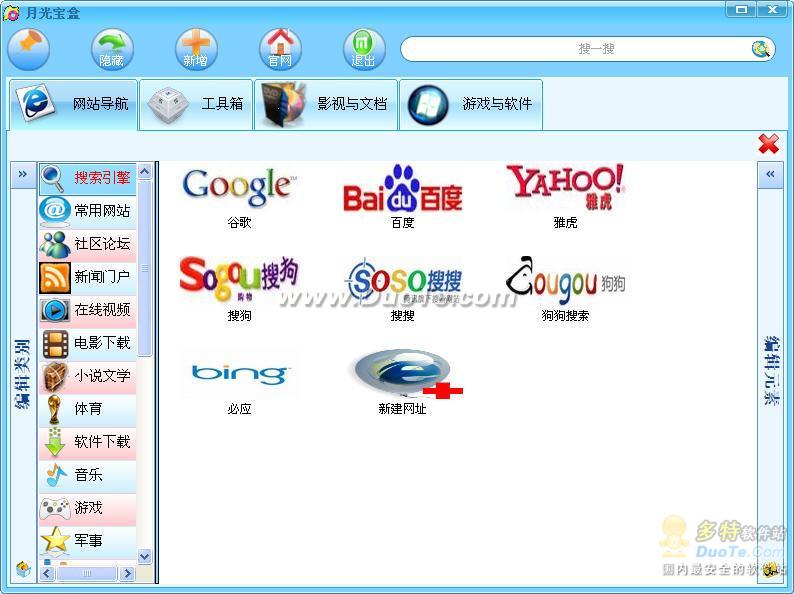Click the 新增 add button

coord(196,49)
